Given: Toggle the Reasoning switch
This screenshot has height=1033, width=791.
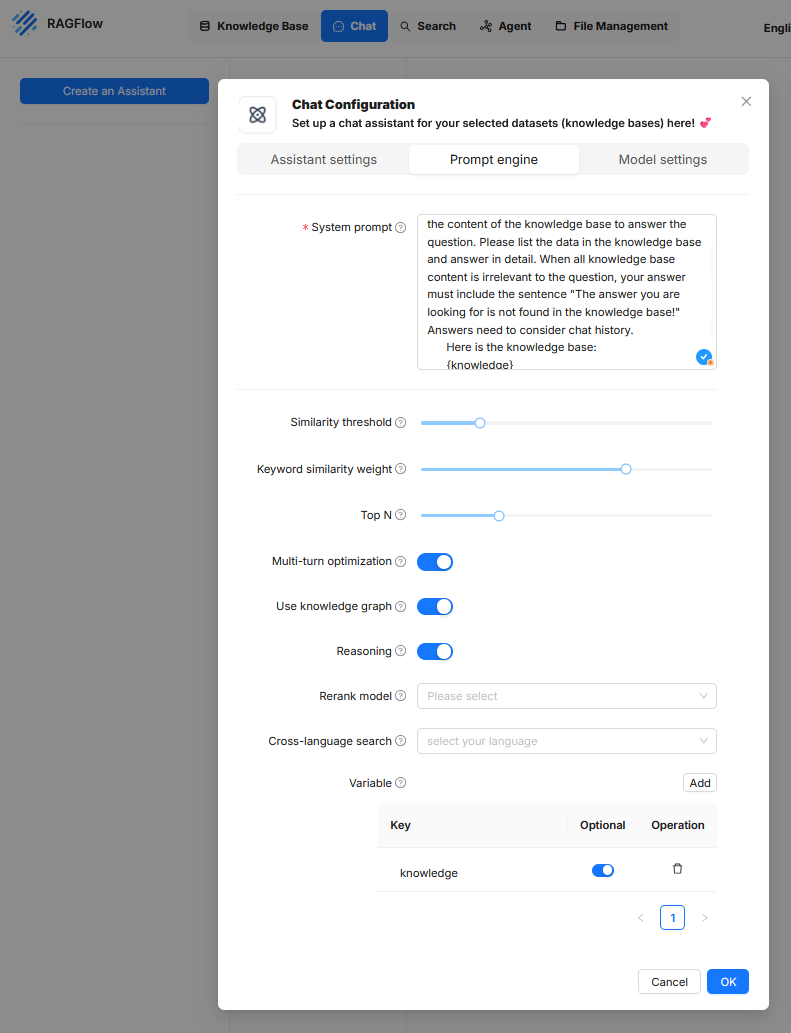Looking at the screenshot, I should click(x=435, y=652).
